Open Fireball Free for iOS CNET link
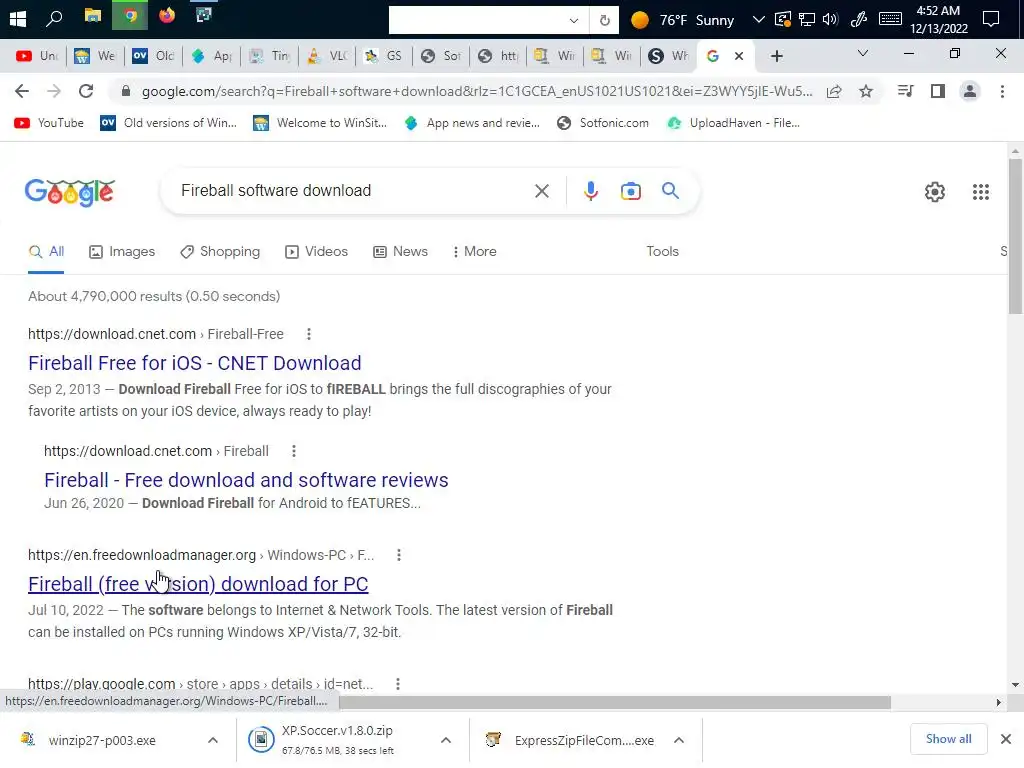The height and width of the screenshot is (768, 1024). 195,363
